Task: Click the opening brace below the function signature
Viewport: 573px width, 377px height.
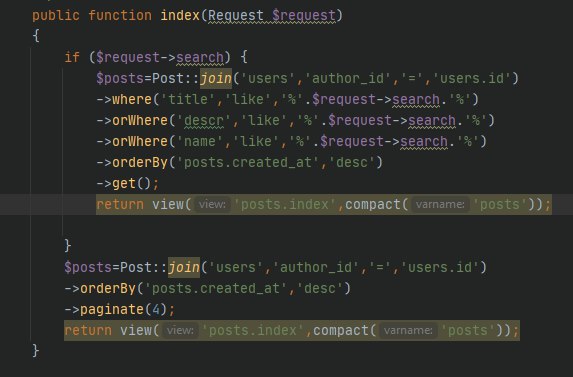Action: click(x=36, y=36)
